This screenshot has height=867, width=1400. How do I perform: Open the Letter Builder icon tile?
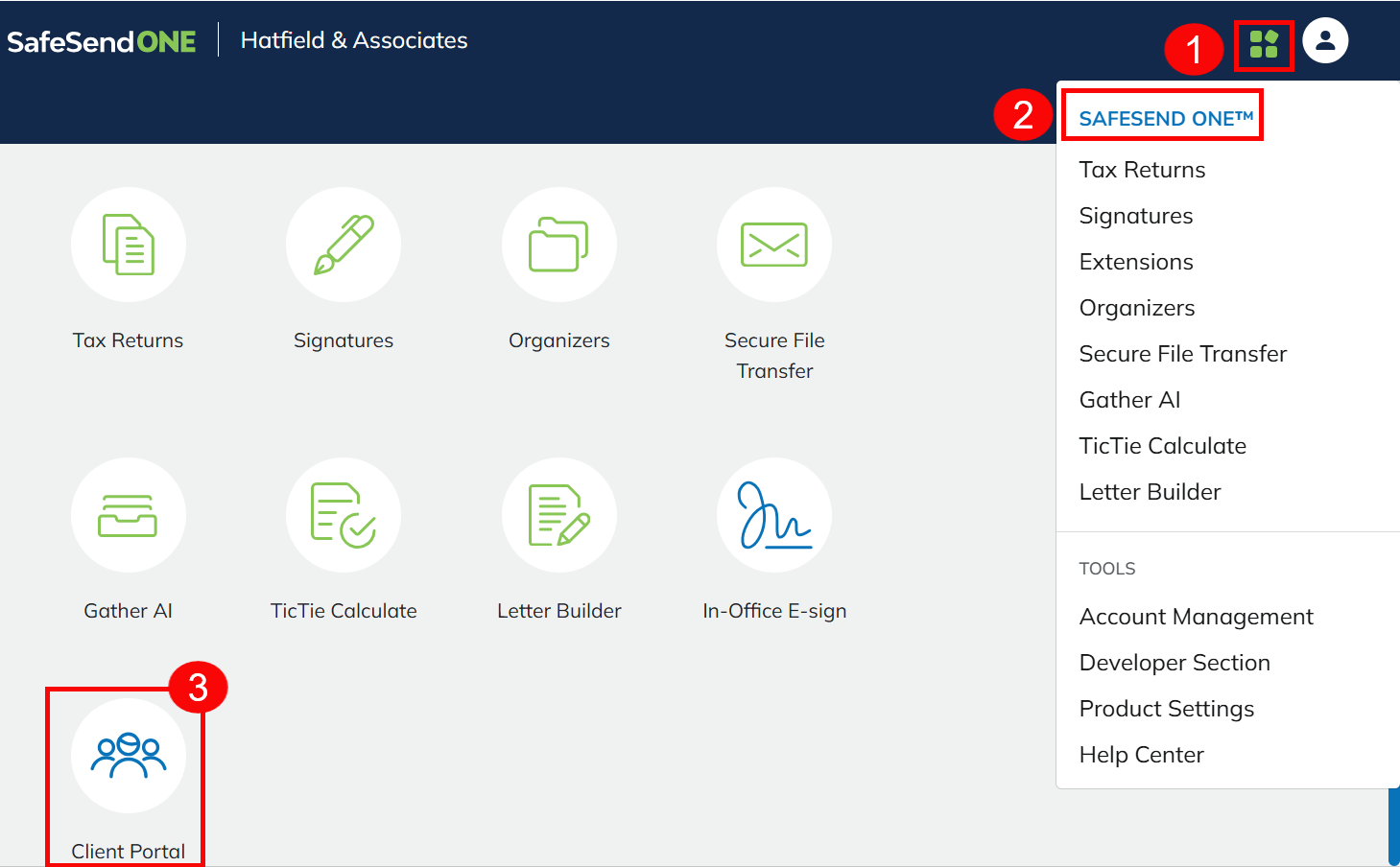tap(558, 515)
